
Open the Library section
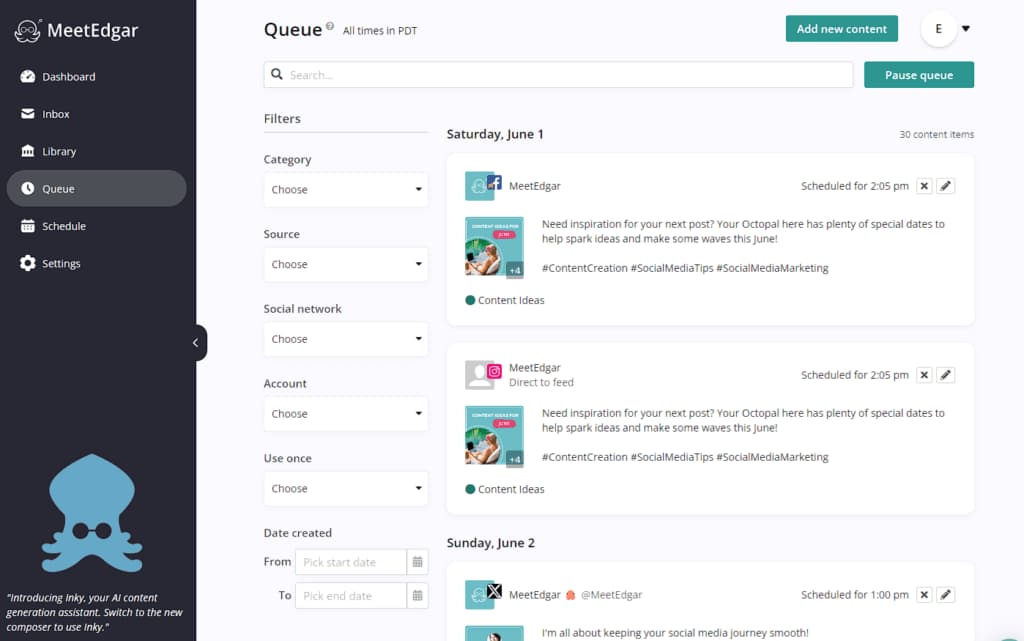point(59,152)
